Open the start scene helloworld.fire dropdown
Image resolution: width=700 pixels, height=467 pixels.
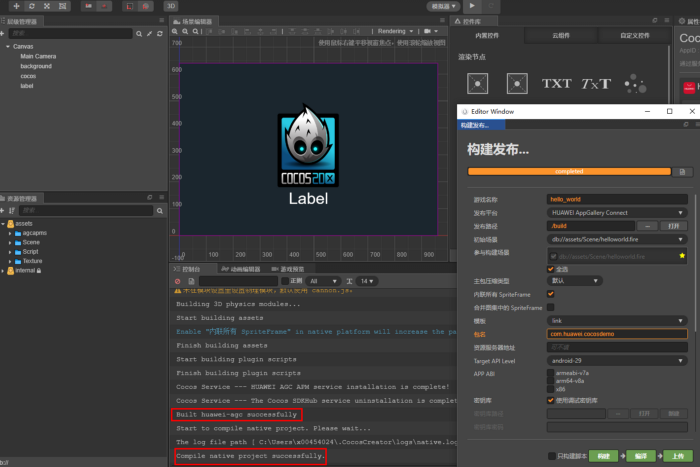pos(617,239)
